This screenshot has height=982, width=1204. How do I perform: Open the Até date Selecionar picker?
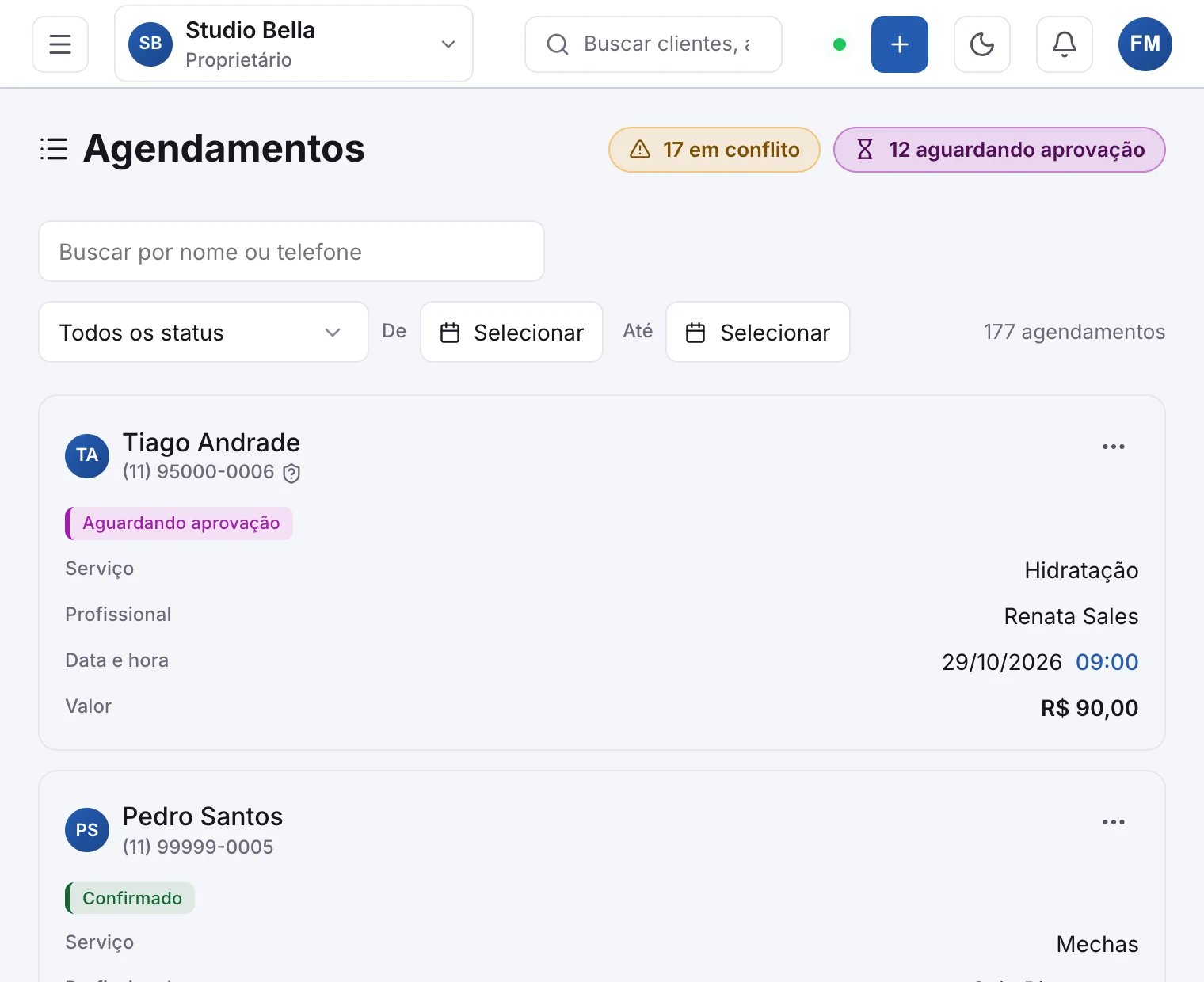pyautogui.click(x=758, y=332)
